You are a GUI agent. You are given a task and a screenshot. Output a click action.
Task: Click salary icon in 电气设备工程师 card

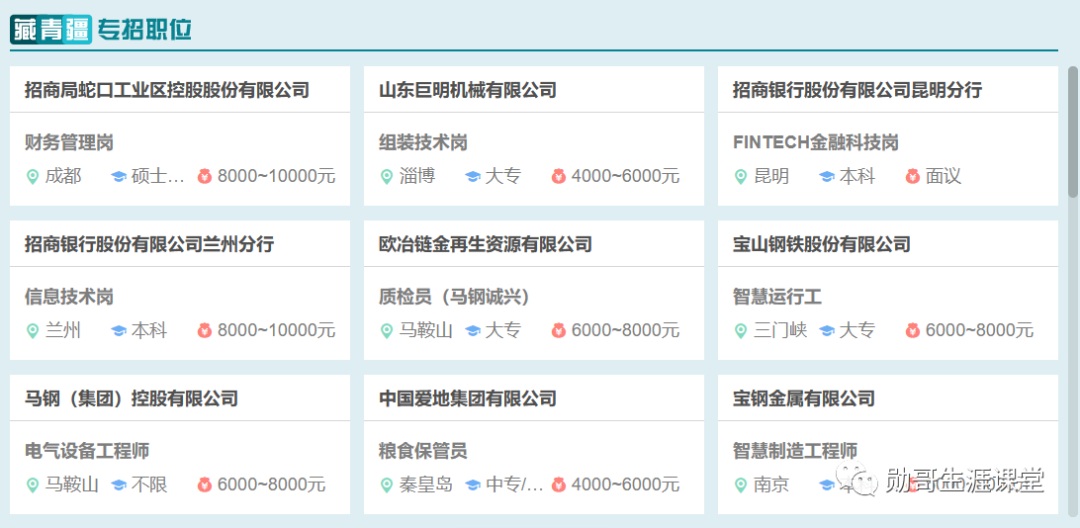(x=204, y=485)
